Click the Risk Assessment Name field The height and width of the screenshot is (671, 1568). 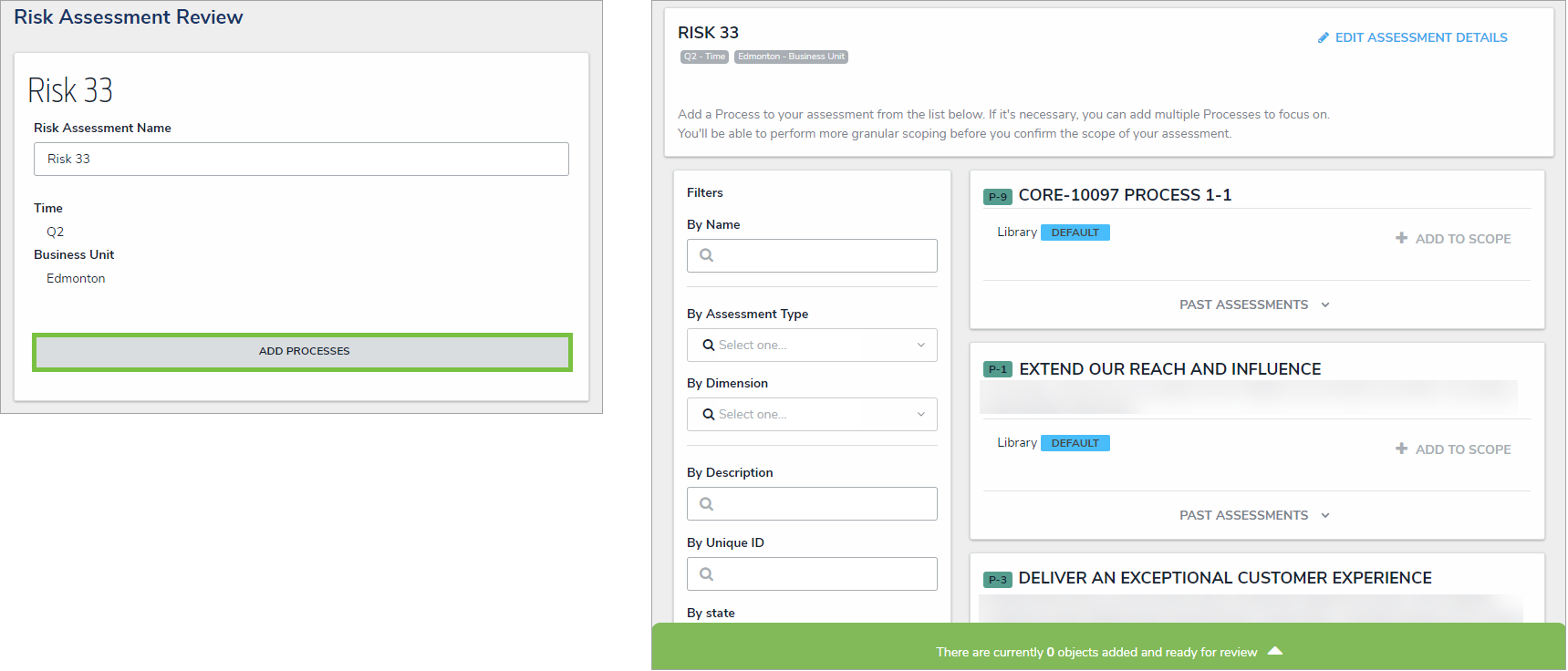[301, 159]
